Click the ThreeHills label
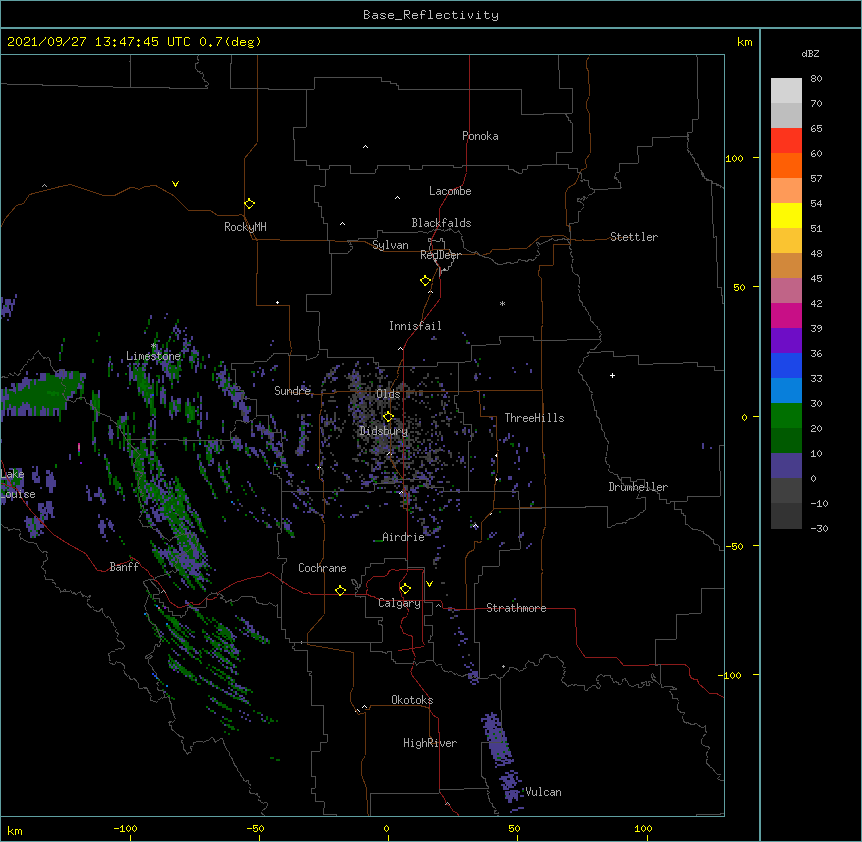Image resolution: width=862 pixels, height=842 pixels. [x=534, y=418]
